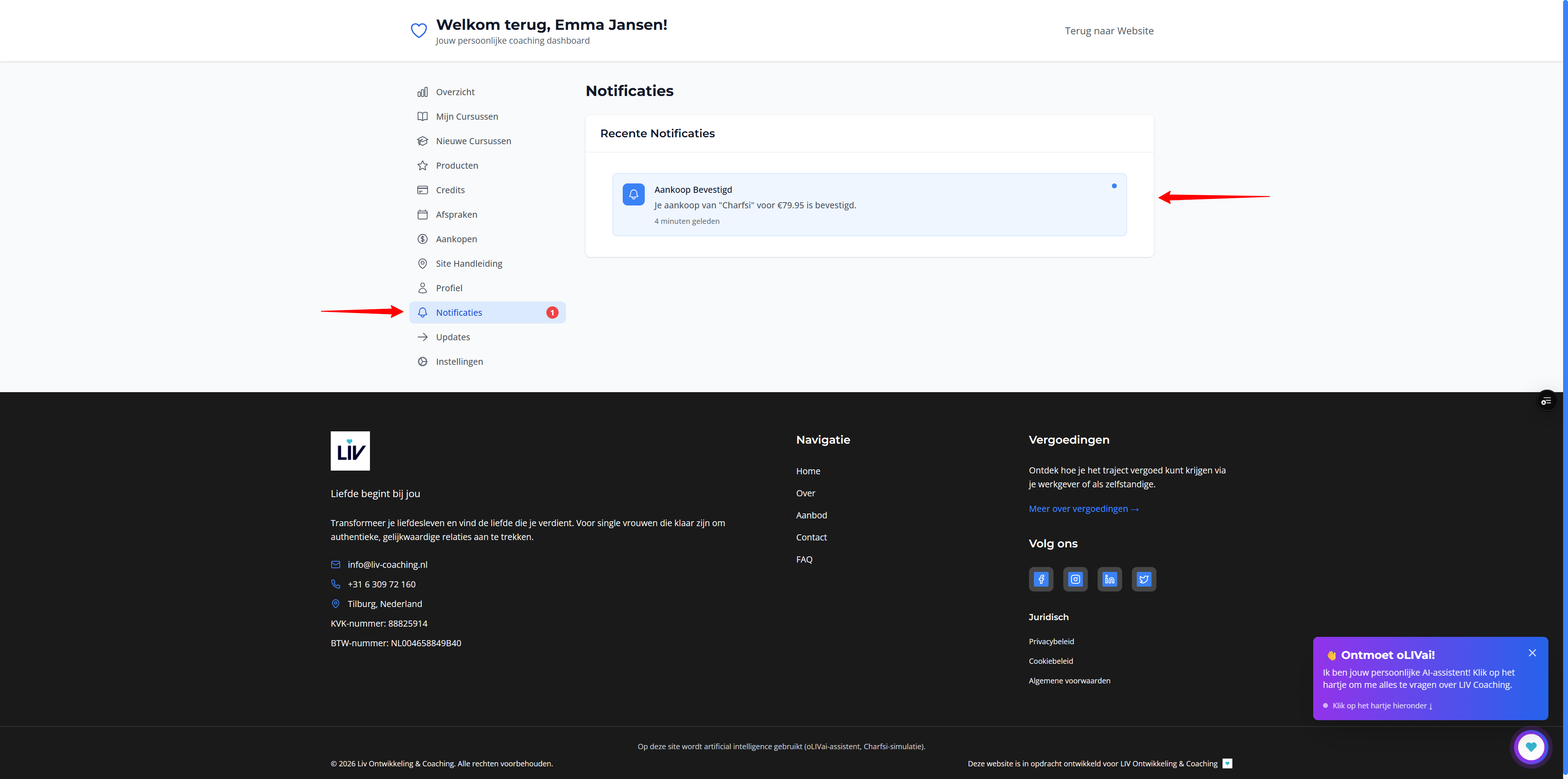Click the LIV logo in the footer
The width and height of the screenshot is (1568, 779).
350,451
